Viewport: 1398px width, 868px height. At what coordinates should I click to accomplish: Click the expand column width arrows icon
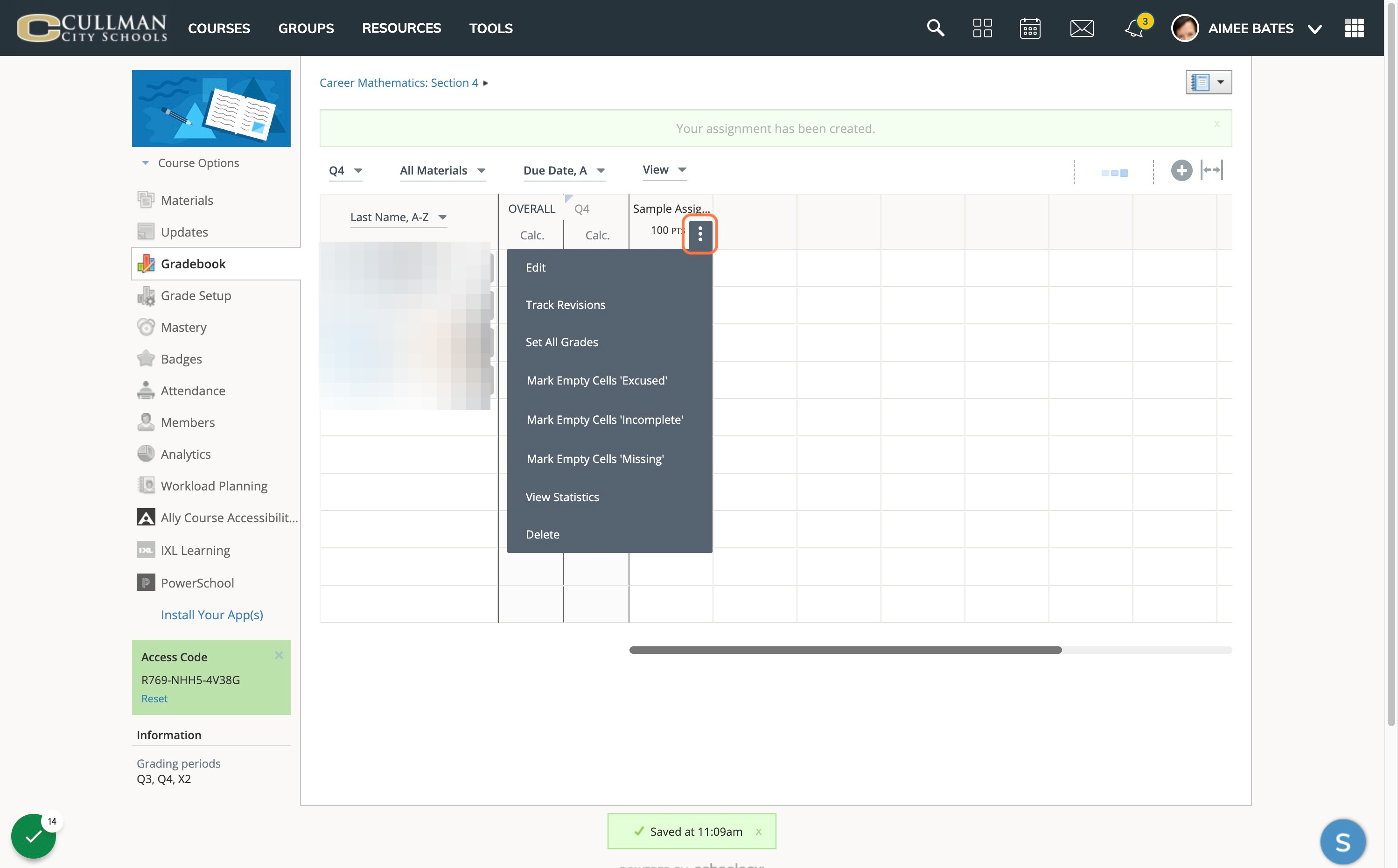click(x=1211, y=170)
